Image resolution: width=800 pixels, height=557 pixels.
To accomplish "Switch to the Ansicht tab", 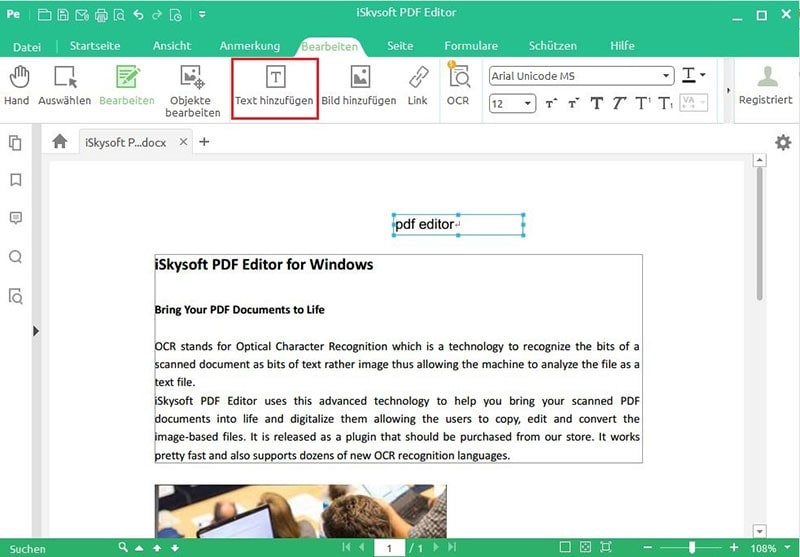I will (172, 46).
